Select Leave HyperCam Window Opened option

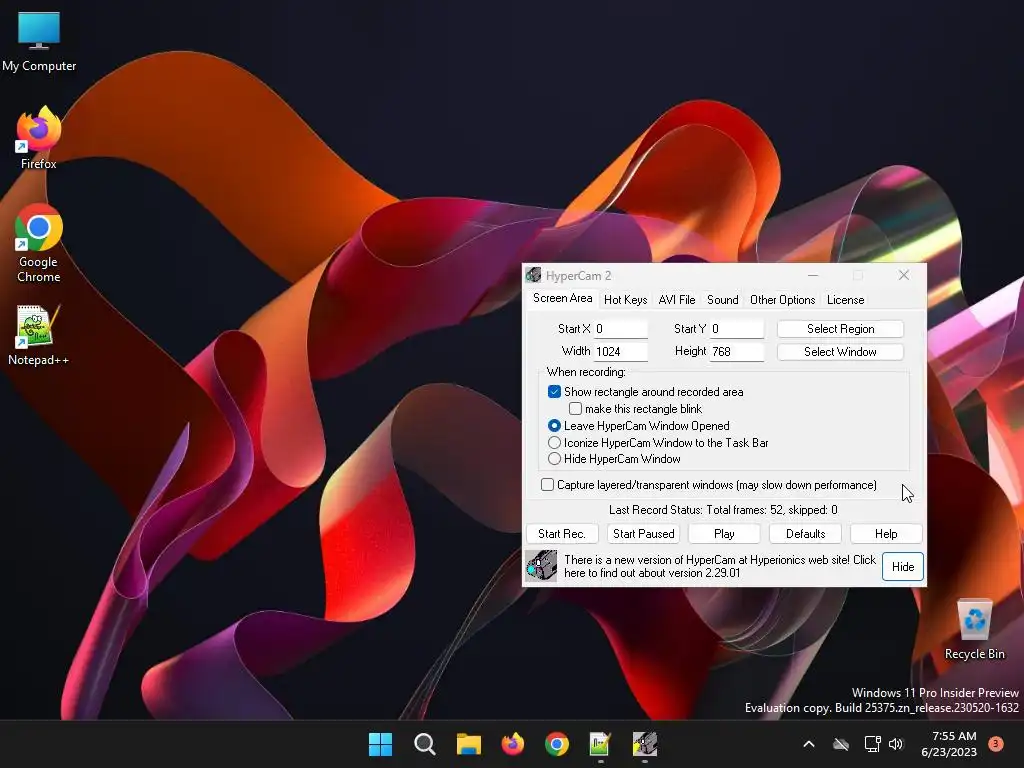[x=554, y=426]
